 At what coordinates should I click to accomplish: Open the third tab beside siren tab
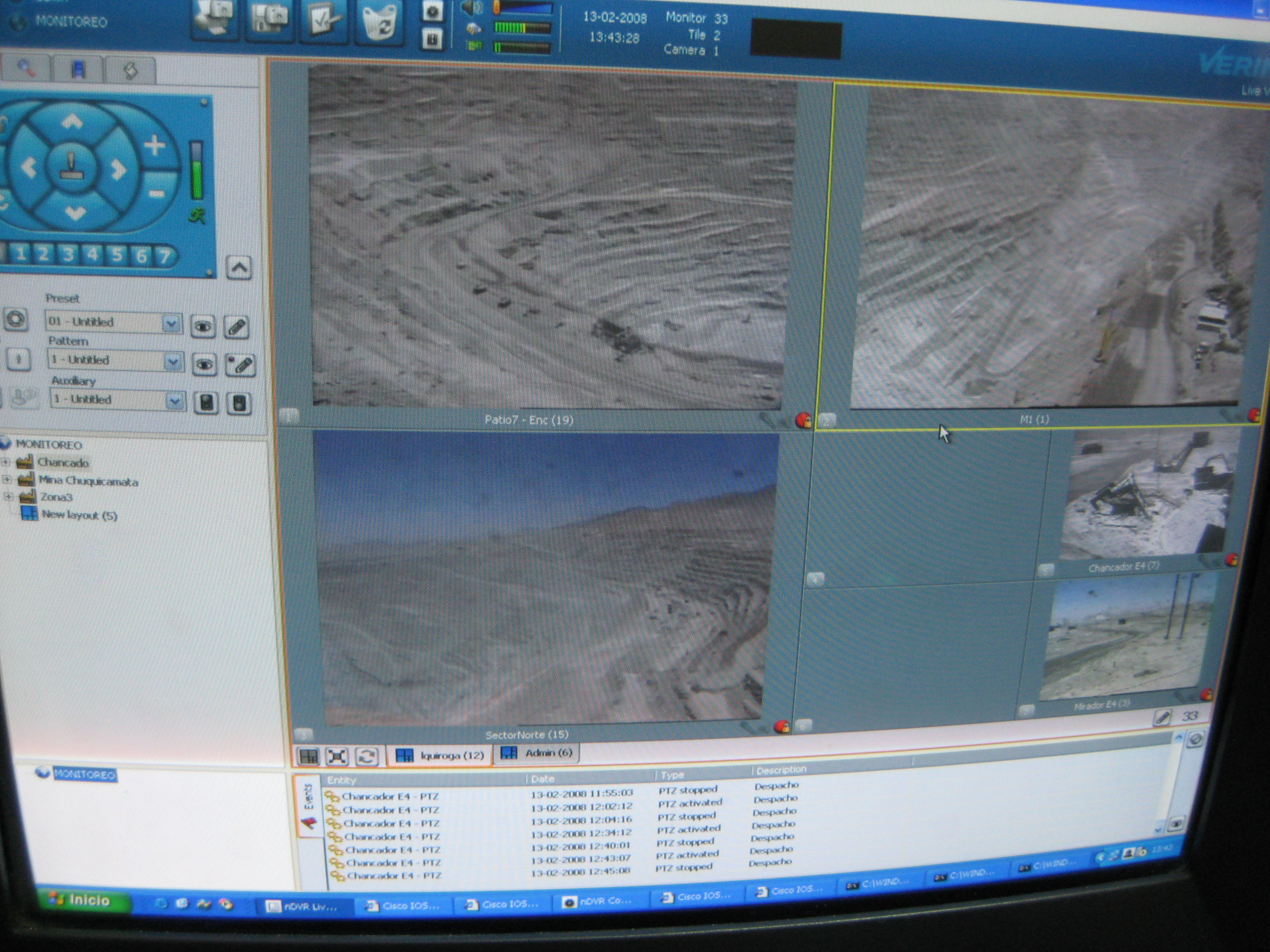[x=131, y=71]
